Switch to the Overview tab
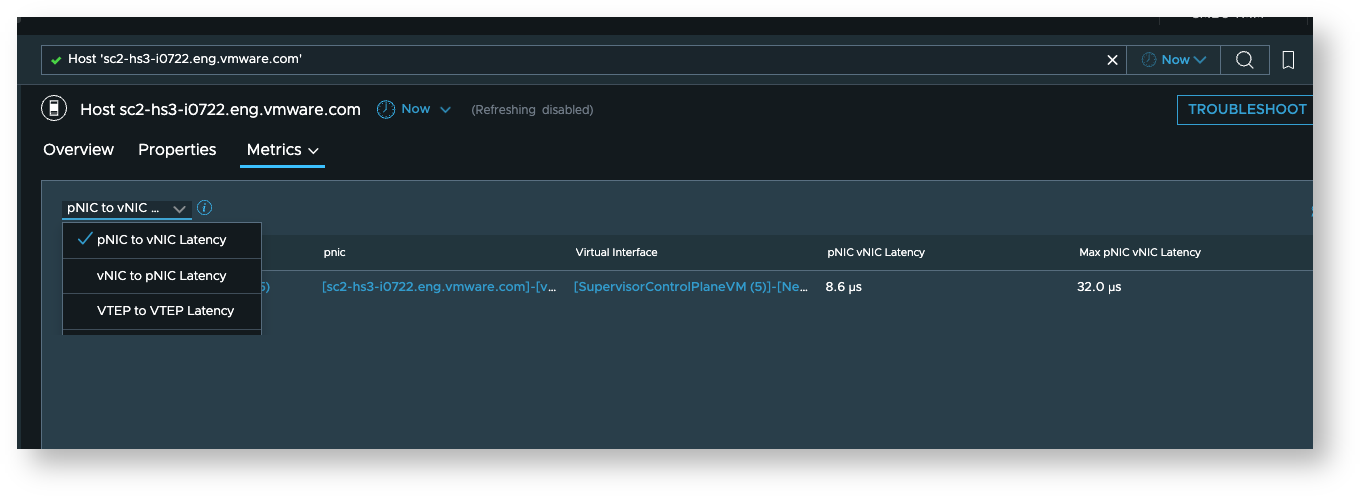The width and height of the screenshot is (1361, 497). click(79, 150)
